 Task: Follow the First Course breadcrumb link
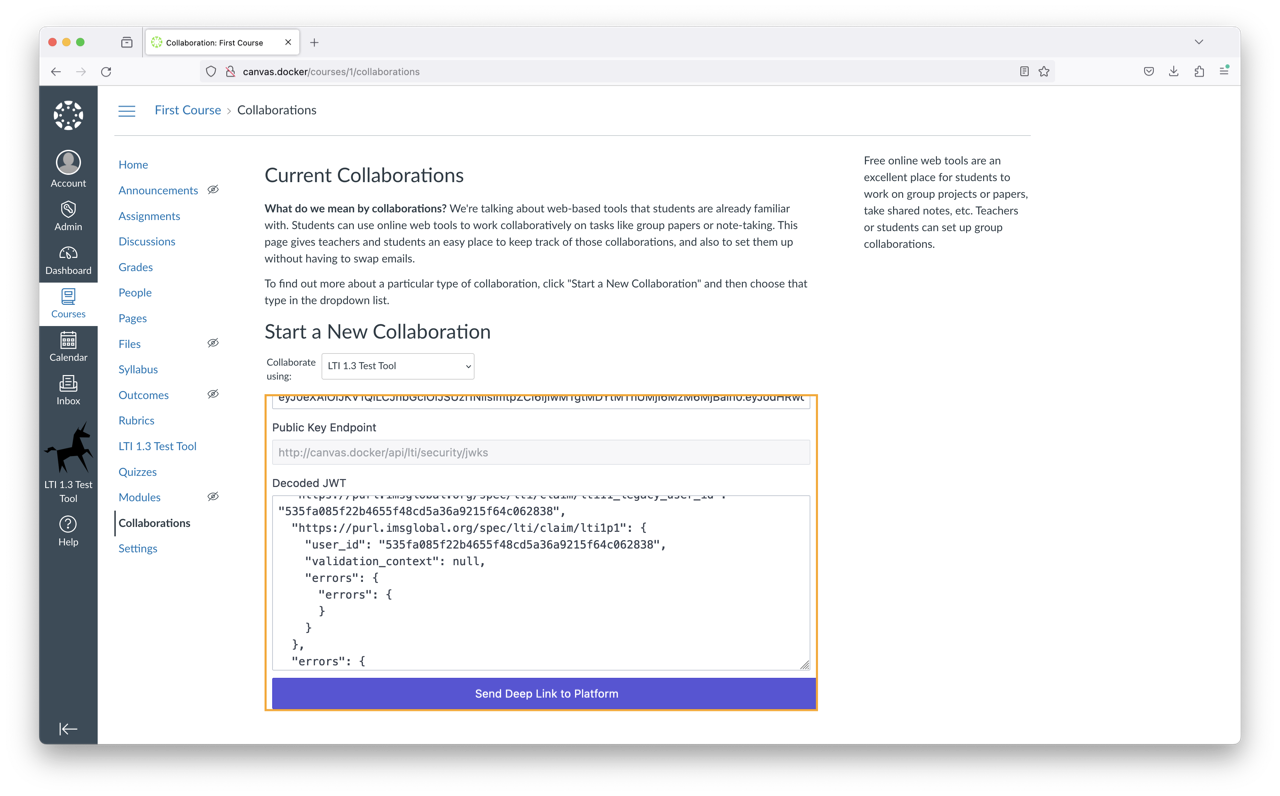point(187,110)
